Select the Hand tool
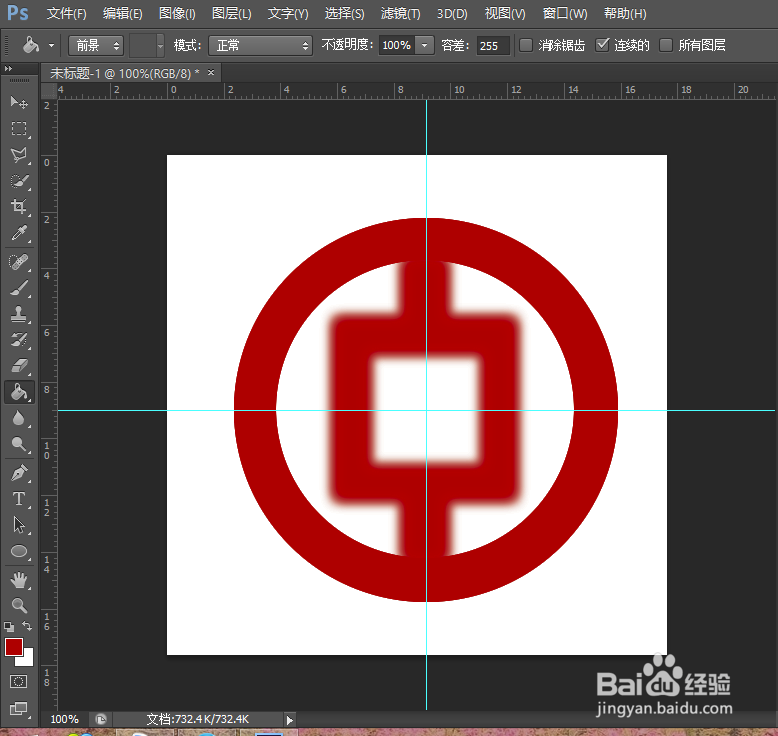 coord(19,579)
